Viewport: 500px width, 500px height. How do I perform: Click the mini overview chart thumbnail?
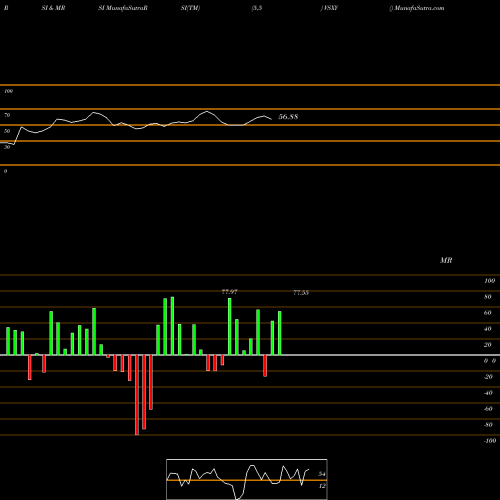[247, 479]
